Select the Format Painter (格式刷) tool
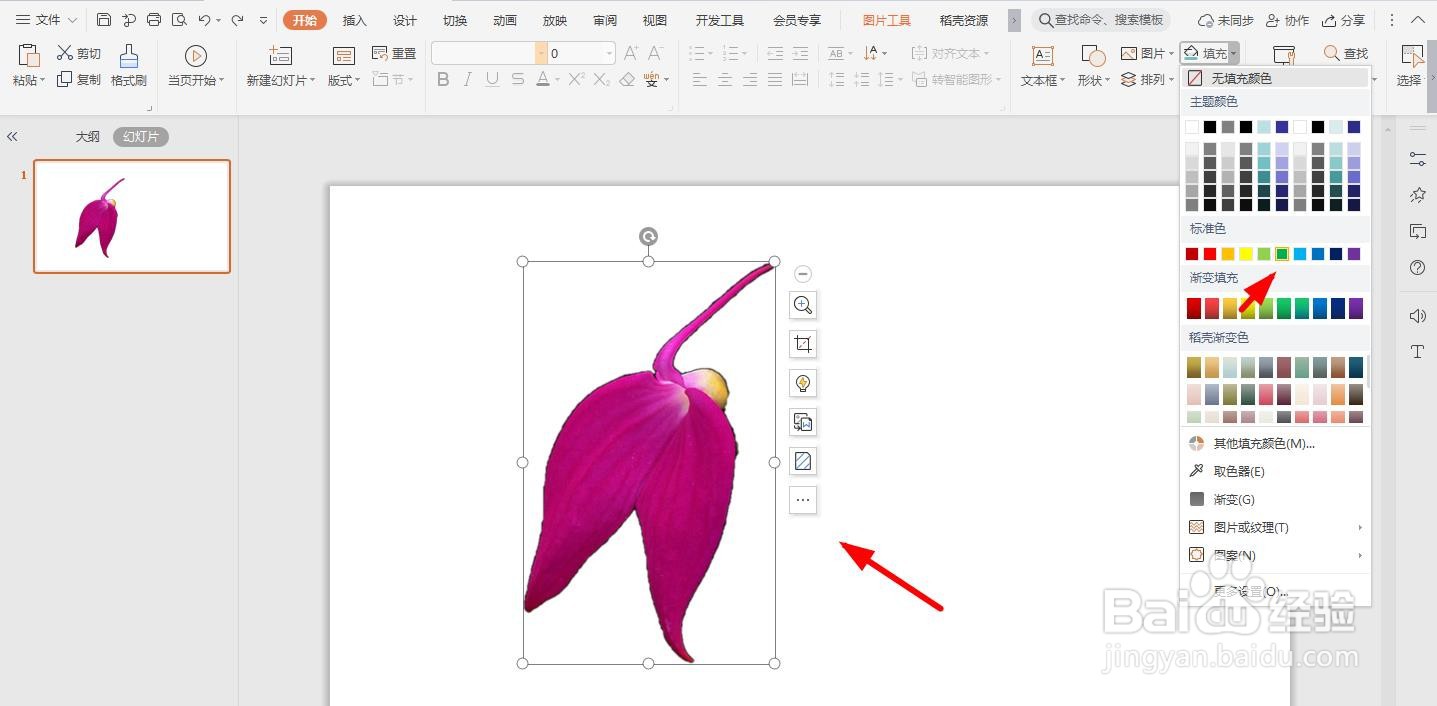The width and height of the screenshot is (1437, 706). tap(129, 66)
